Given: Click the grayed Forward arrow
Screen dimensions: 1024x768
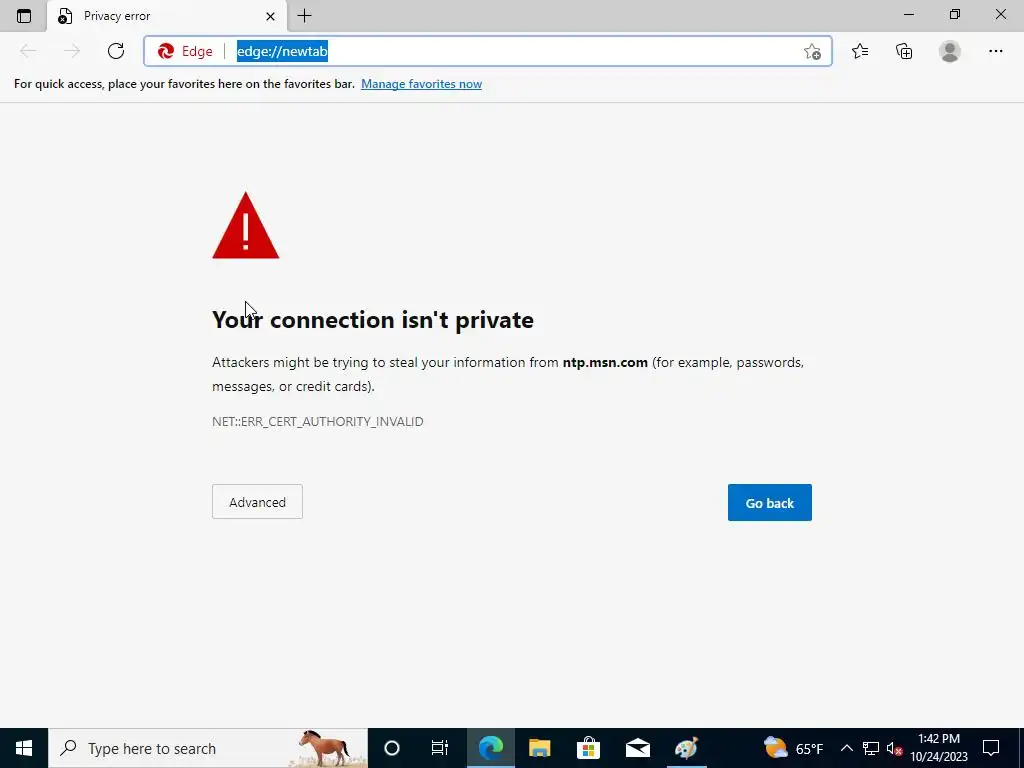Looking at the screenshot, I should (72, 51).
